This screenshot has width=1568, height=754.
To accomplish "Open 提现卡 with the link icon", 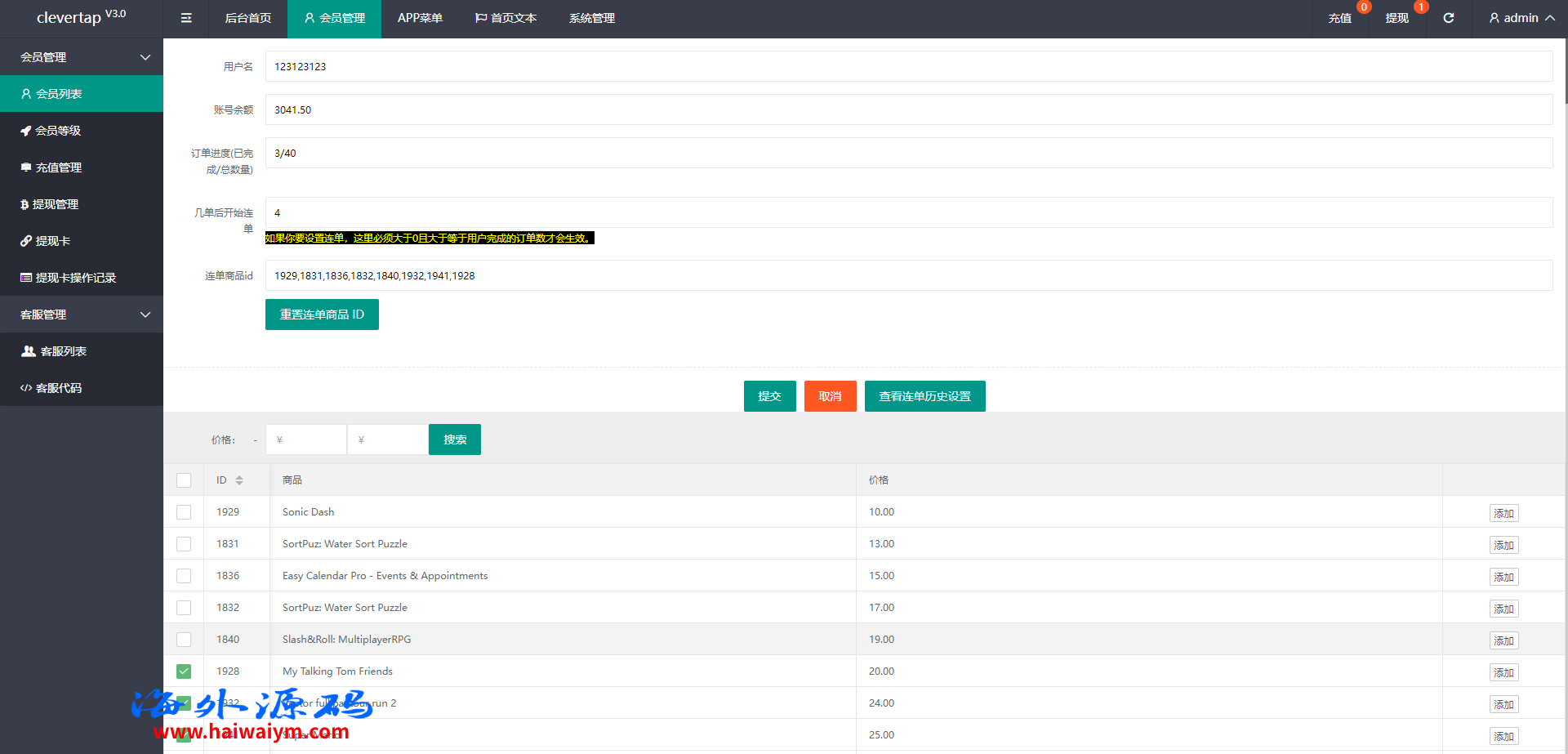I will tap(52, 241).
